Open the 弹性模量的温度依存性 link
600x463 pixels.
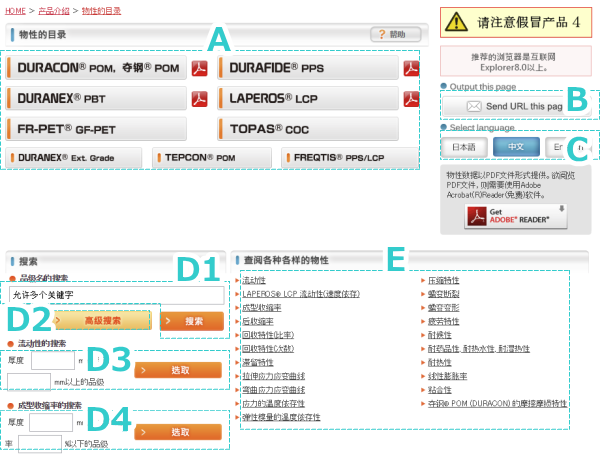(x=281, y=417)
